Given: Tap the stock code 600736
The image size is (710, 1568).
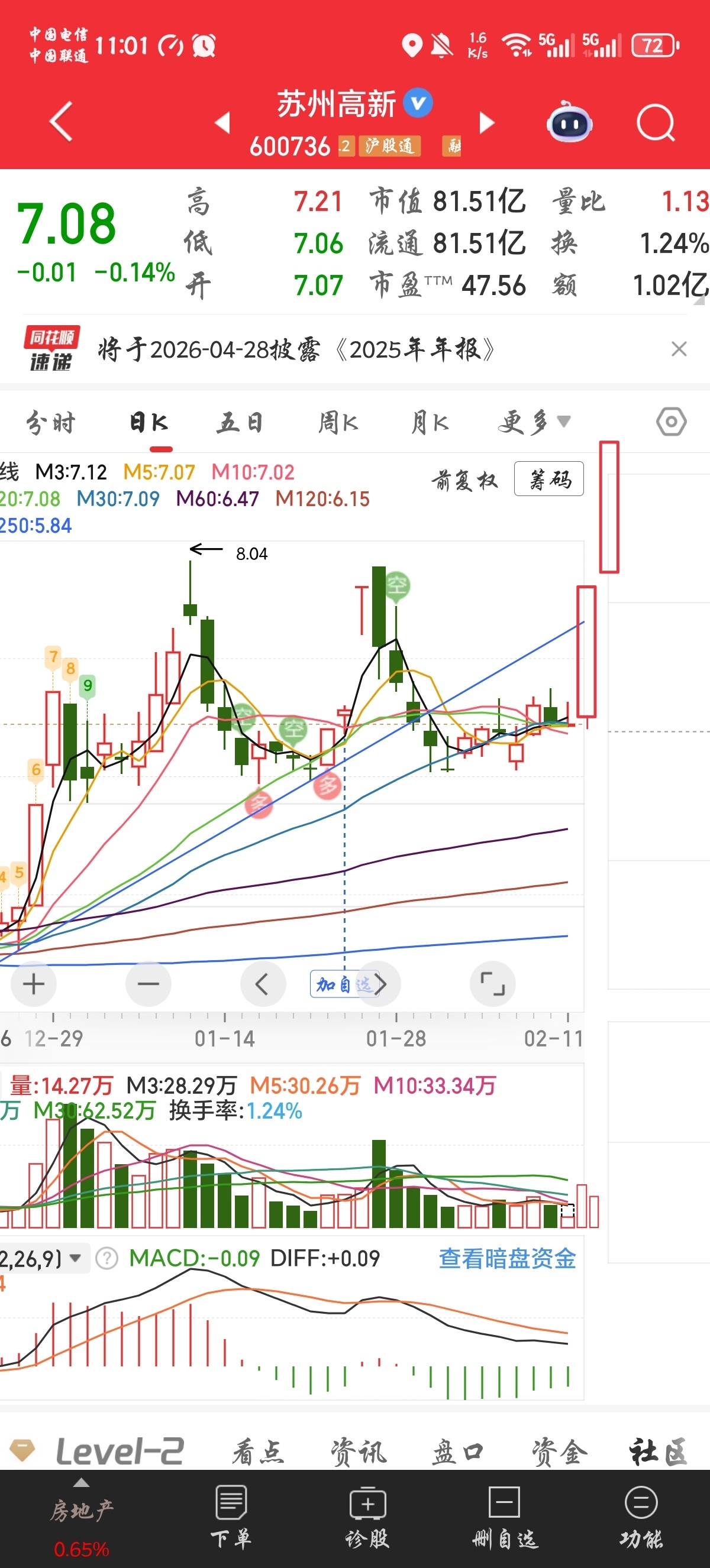Looking at the screenshot, I should [x=290, y=146].
